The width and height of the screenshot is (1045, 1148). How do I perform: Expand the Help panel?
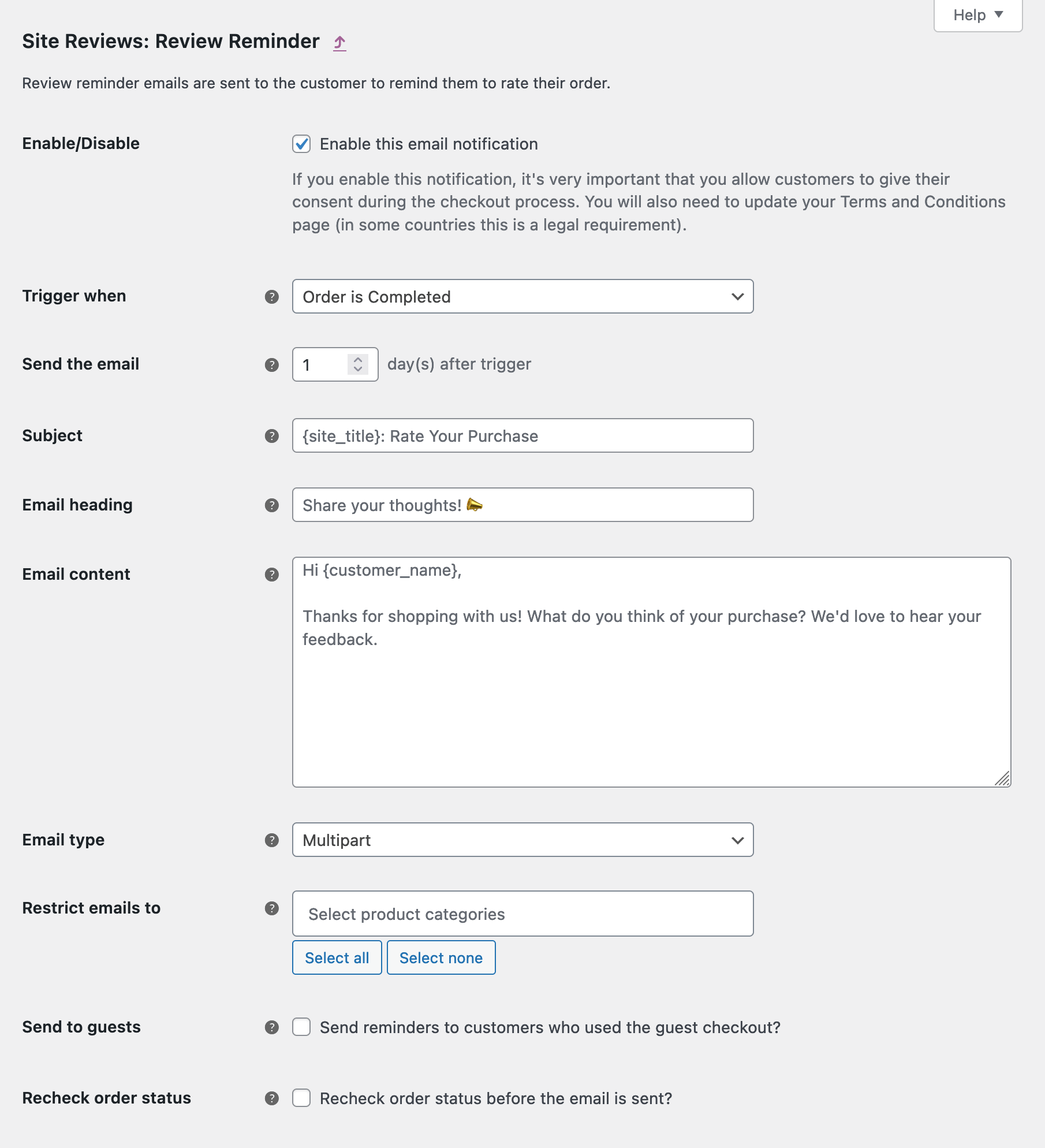click(x=977, y=15)
